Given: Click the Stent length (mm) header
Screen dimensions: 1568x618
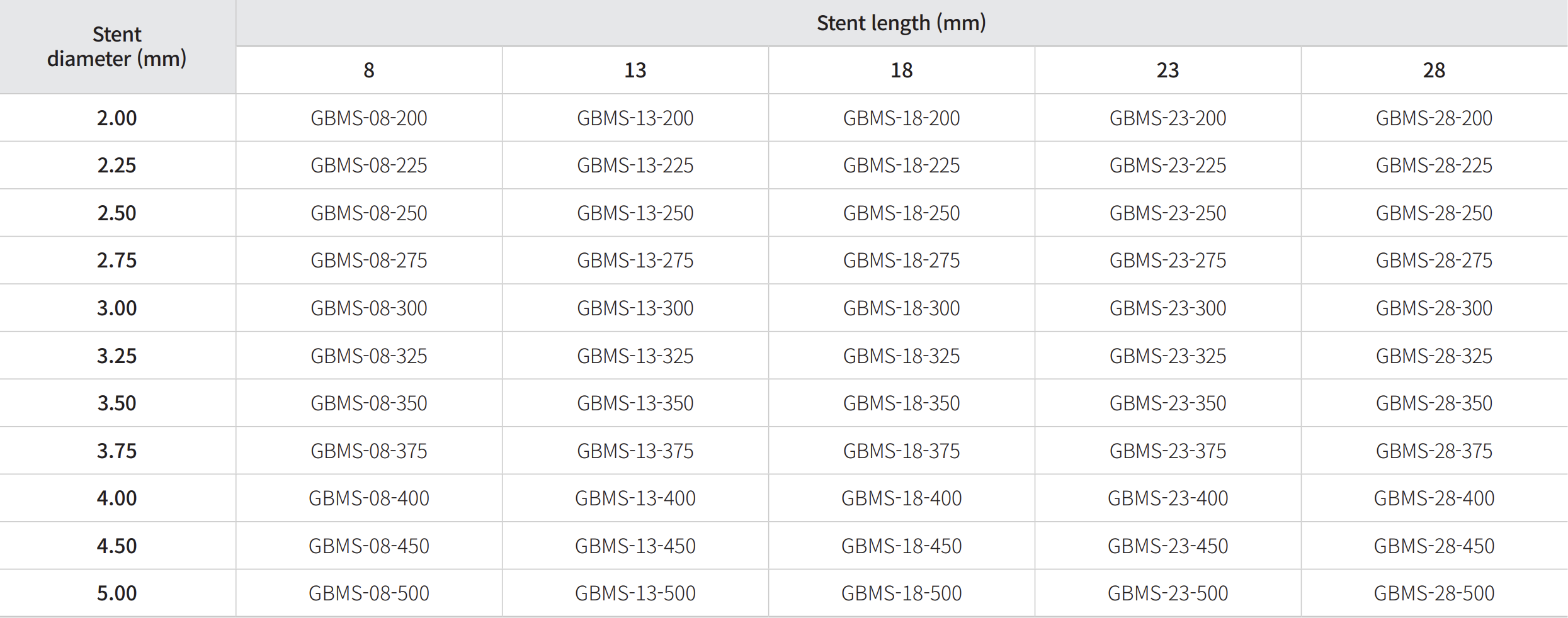Looking at the screenshot, I should [x=901, y=23].
